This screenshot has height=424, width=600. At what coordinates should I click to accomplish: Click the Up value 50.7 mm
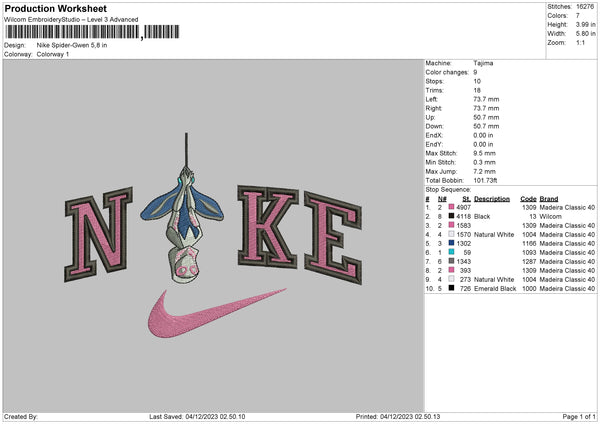[x=486, y=117]
